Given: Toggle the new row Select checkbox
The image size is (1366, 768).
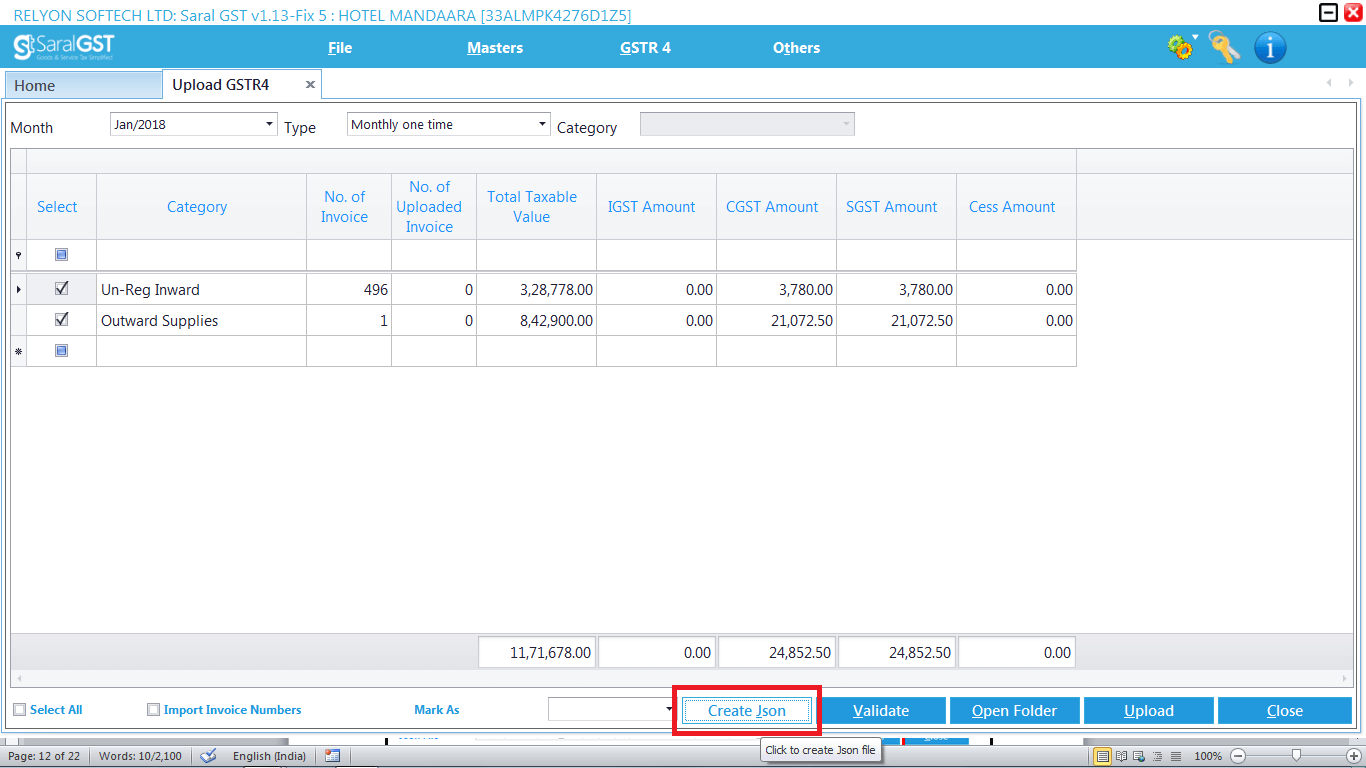Looking at the screenshot, I should tap(61, 351).
